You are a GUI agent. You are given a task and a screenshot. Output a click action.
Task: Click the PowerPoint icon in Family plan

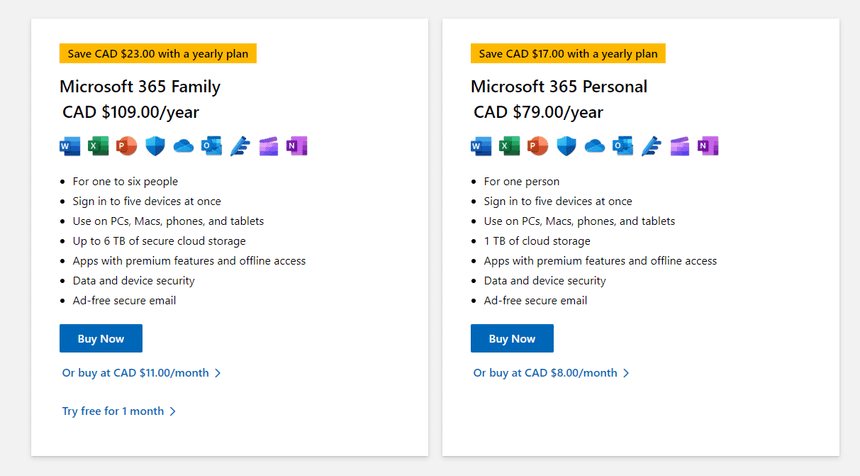pos(126,146)
